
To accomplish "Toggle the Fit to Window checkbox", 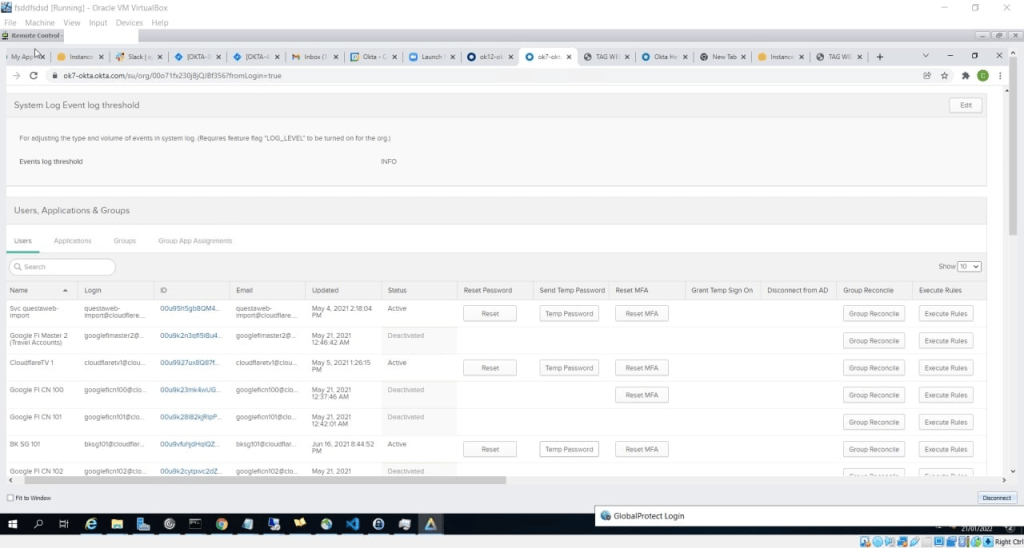I will (x=11, y=497).
